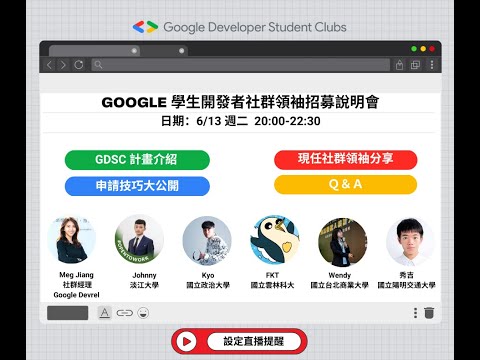Viewport: 480px width, 360px height.
Task: Select the green GDSC 計畫介紹 button
Action: click(137, 160)
